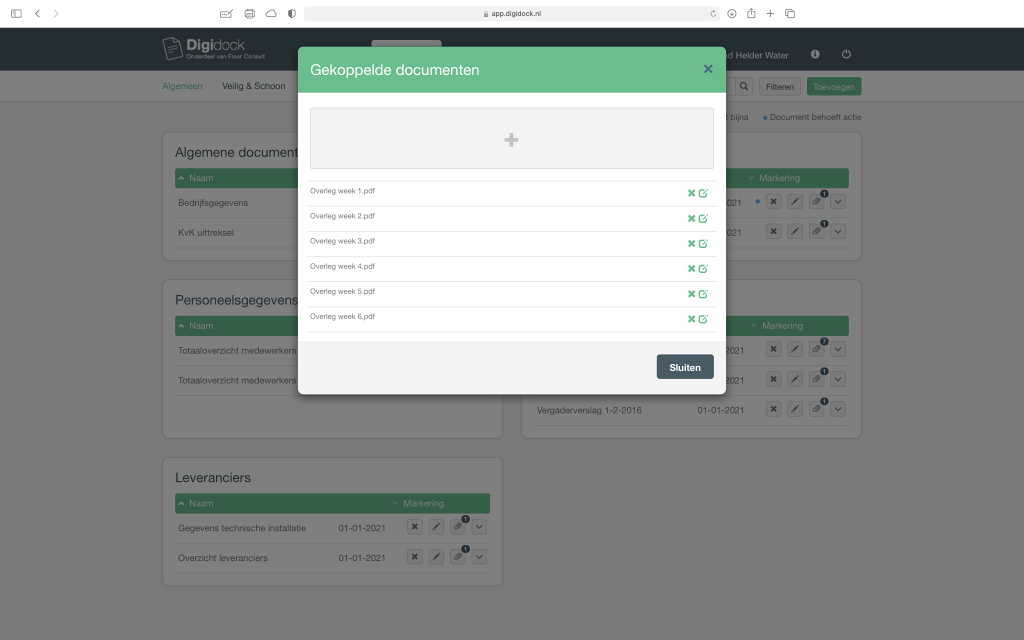Click the Sluiten button

pyautogui.click(x=685, y=367)
